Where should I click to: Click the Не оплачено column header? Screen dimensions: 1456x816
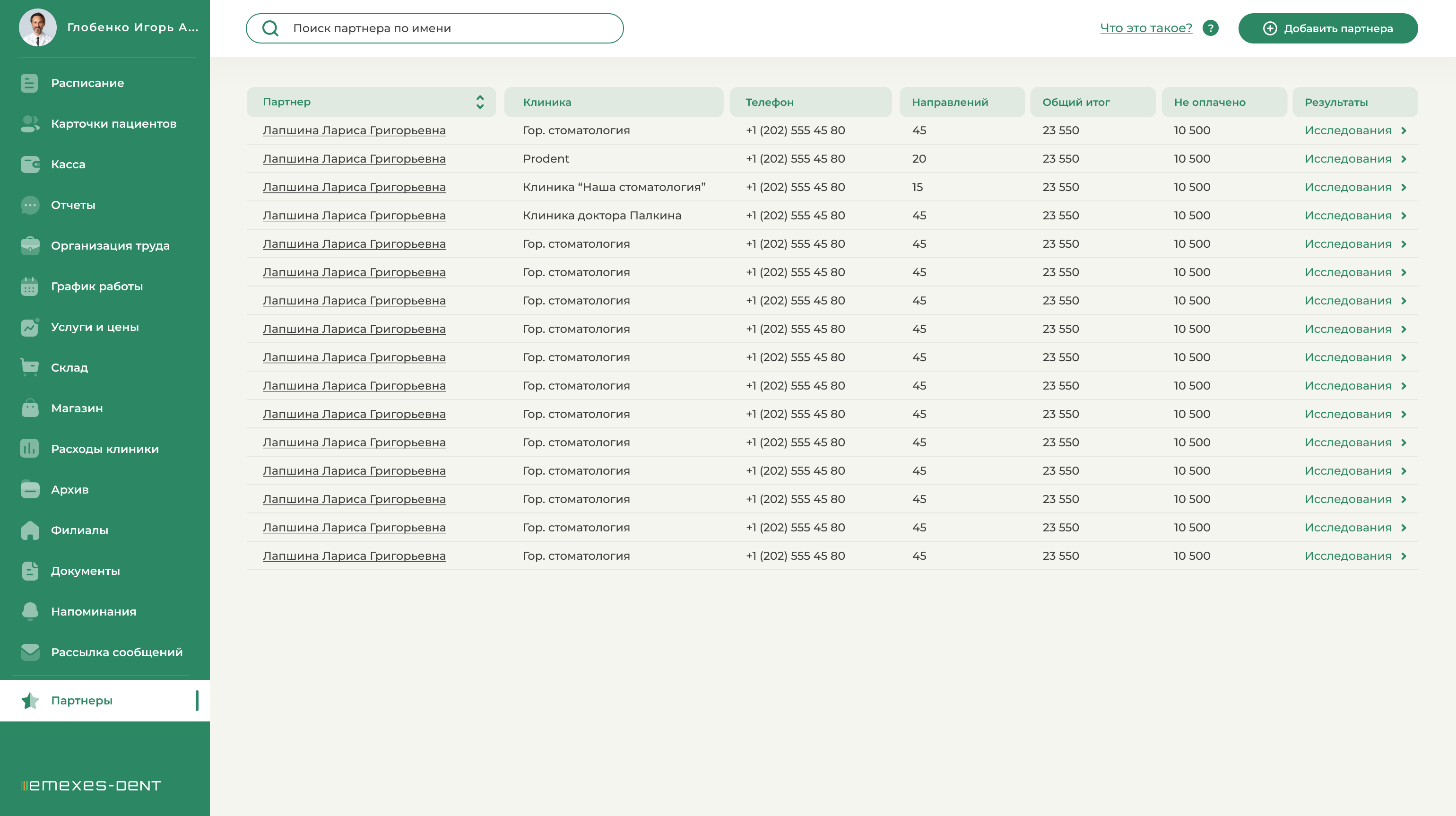click(x=1224, y=102)
